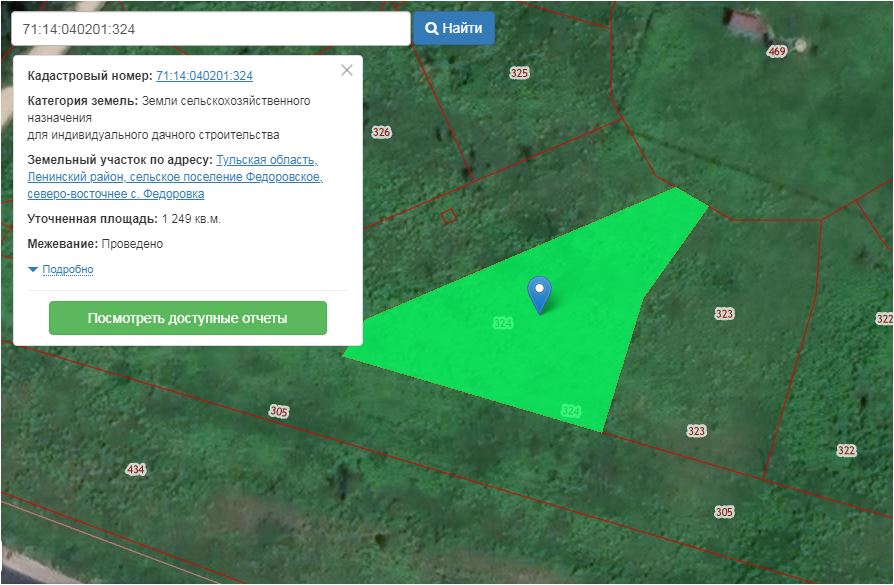Select parcel label 325 on map
Viewport: 894px width, 585px height.
coord(519,73)
